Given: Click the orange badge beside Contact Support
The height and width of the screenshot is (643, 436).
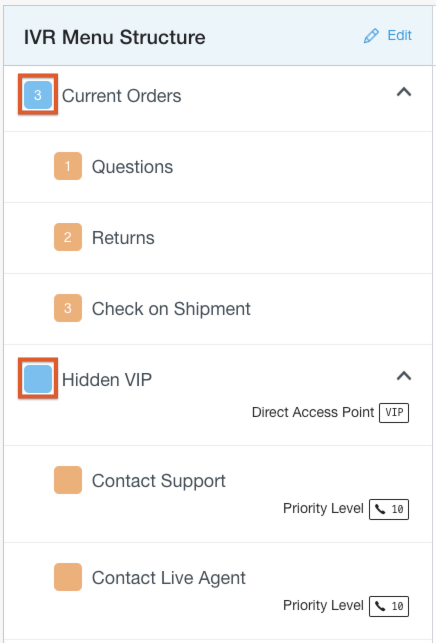Looking at the screenshot, I should [68, 480].
